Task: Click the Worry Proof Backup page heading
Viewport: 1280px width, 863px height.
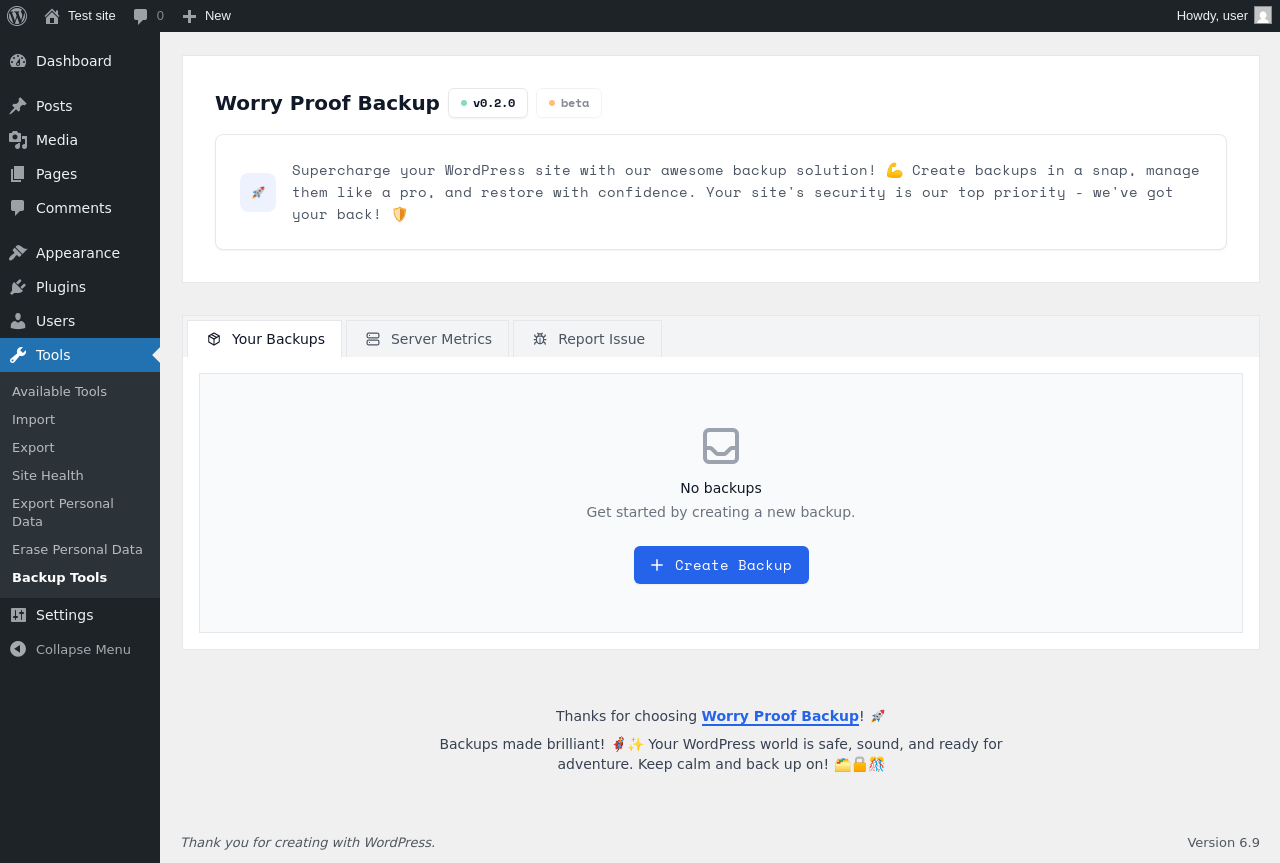Action: tap(327, 103)
